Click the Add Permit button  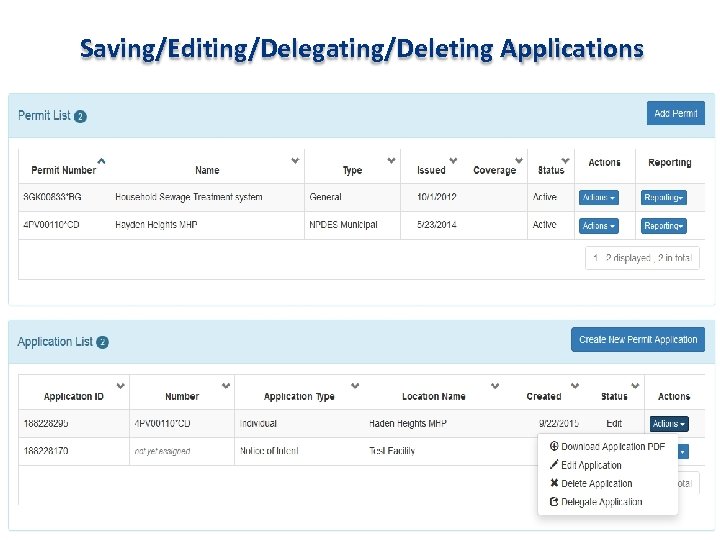tap(675, 113)
